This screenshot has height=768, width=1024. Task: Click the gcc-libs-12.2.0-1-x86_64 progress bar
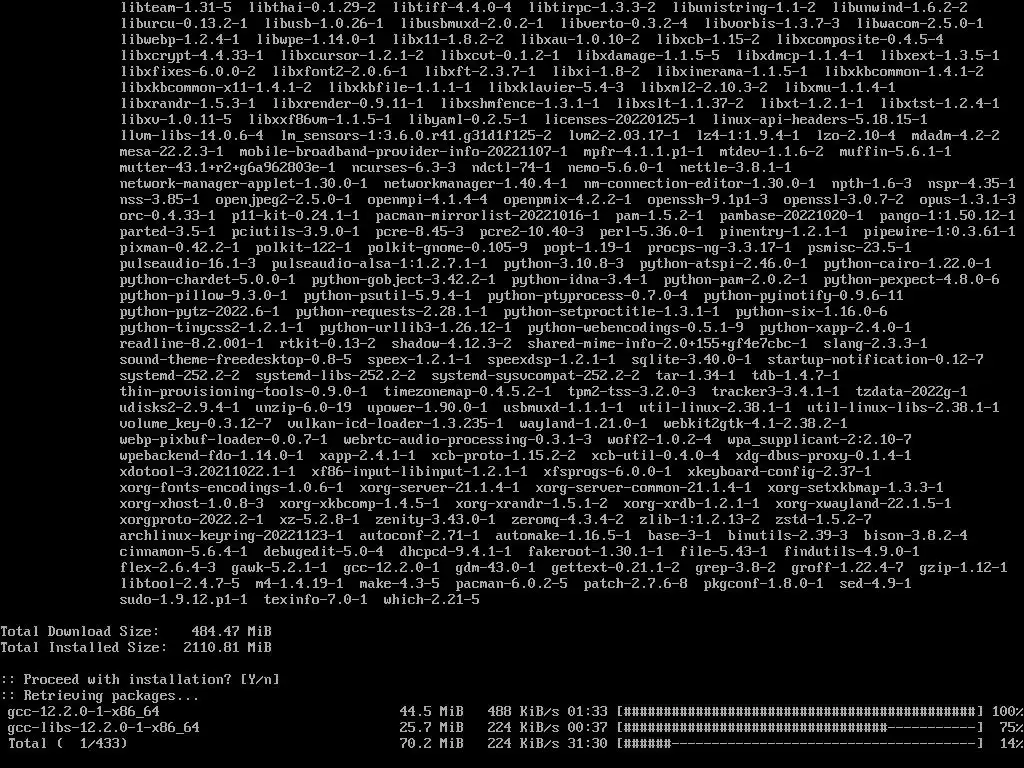click(x=800, y=728)
